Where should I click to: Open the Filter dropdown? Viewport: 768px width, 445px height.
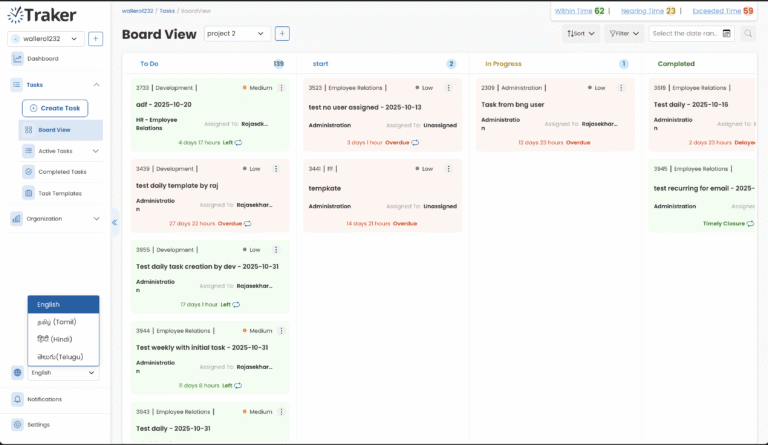(625, 34)
